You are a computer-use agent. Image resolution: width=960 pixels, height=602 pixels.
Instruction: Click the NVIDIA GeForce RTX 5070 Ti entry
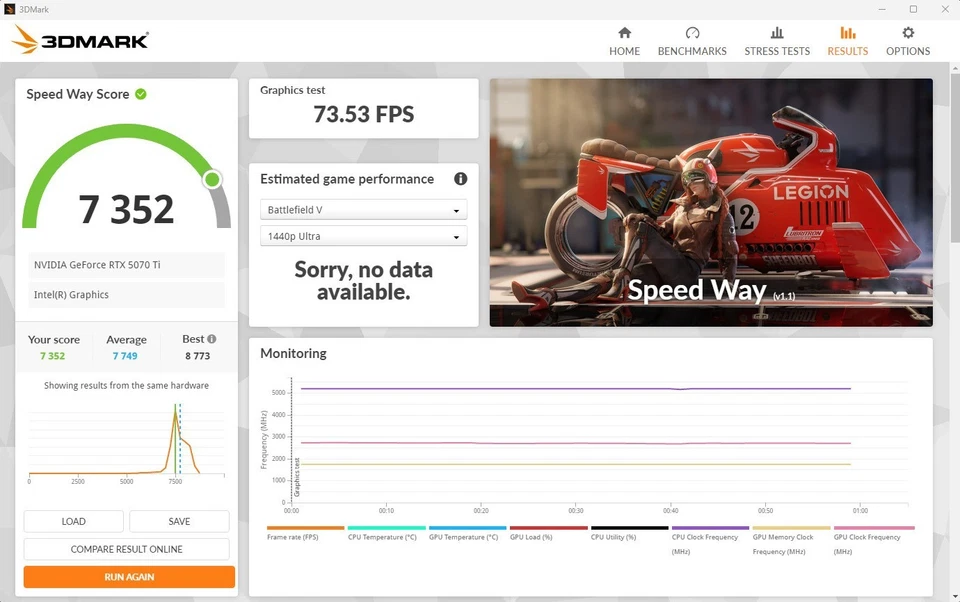pos(124,265)
